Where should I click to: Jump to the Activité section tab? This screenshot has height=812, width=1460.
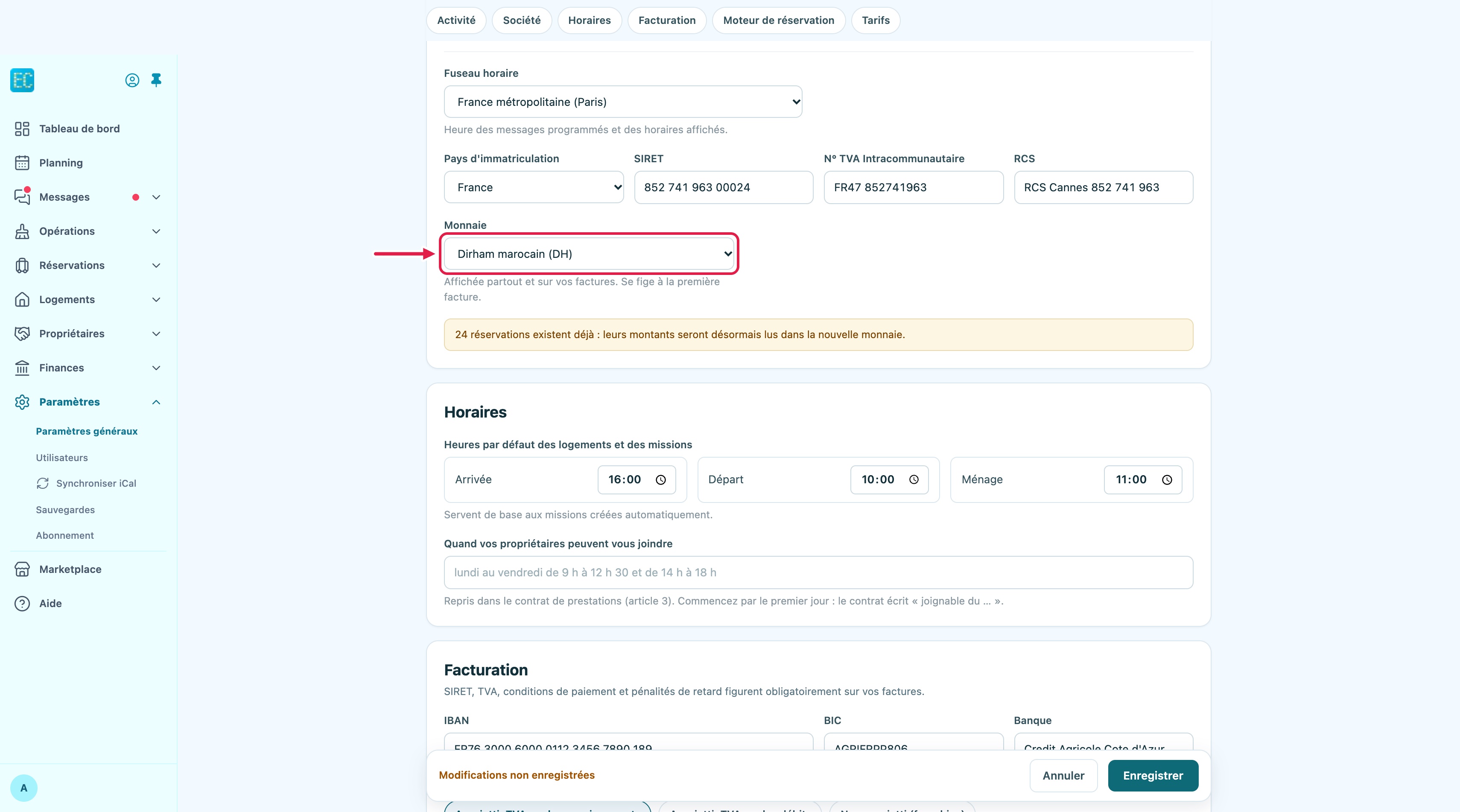456,20
